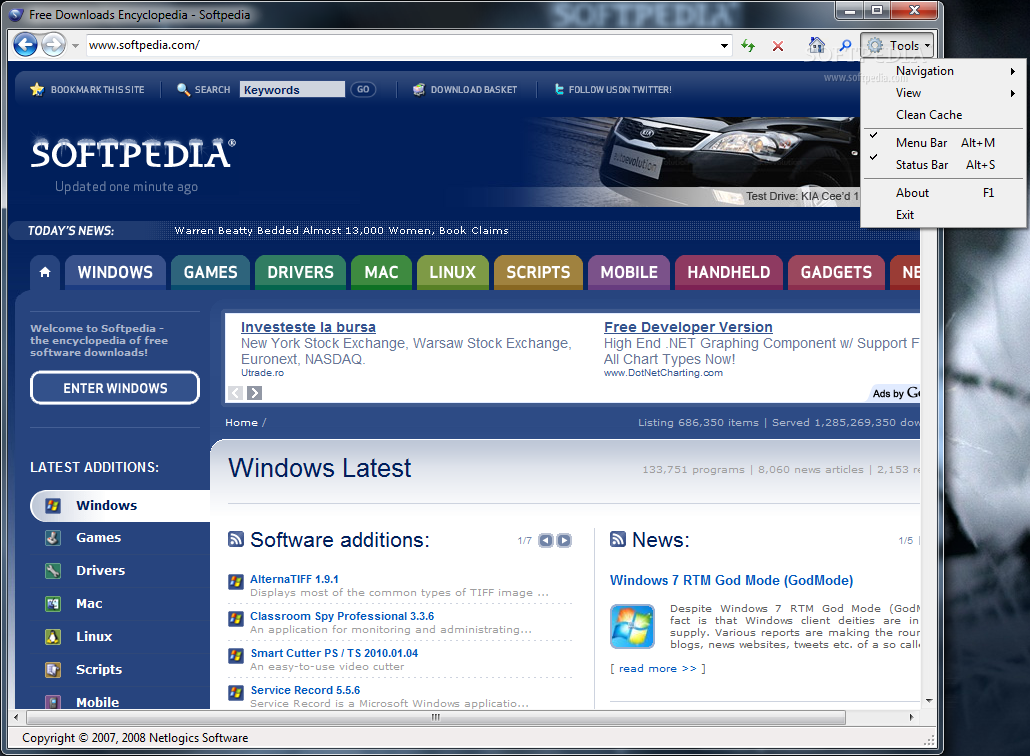The width and height of the screenshot is (1030, 756).
Task: Click the ad's next arrow button
Action: pos(255,393)
